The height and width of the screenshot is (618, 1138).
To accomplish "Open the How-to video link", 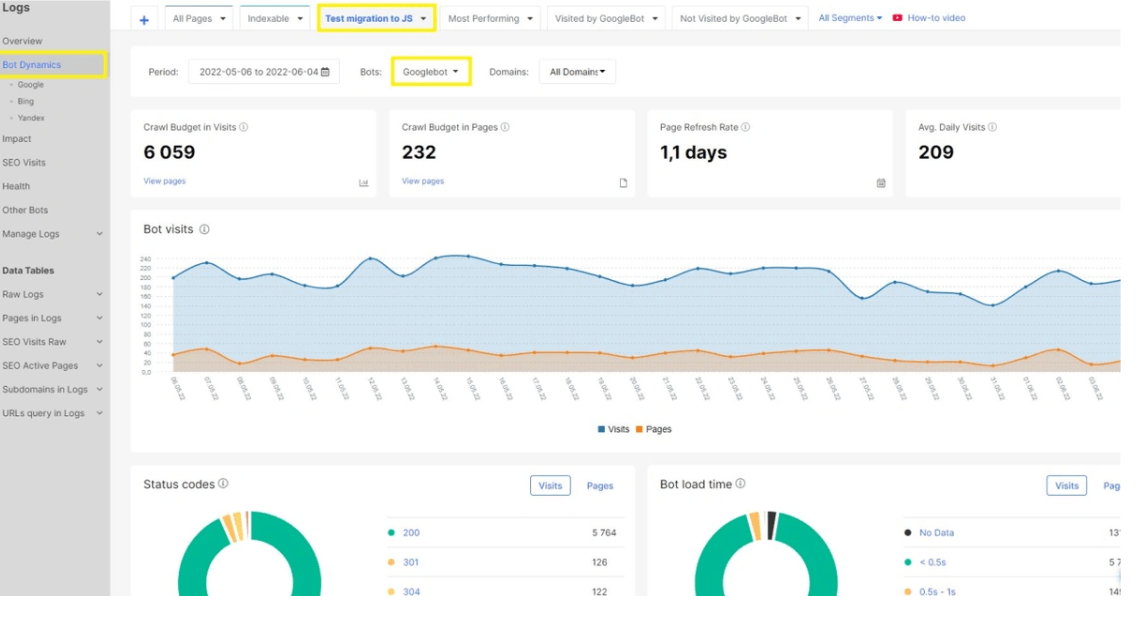I will (x=936, y=18).
